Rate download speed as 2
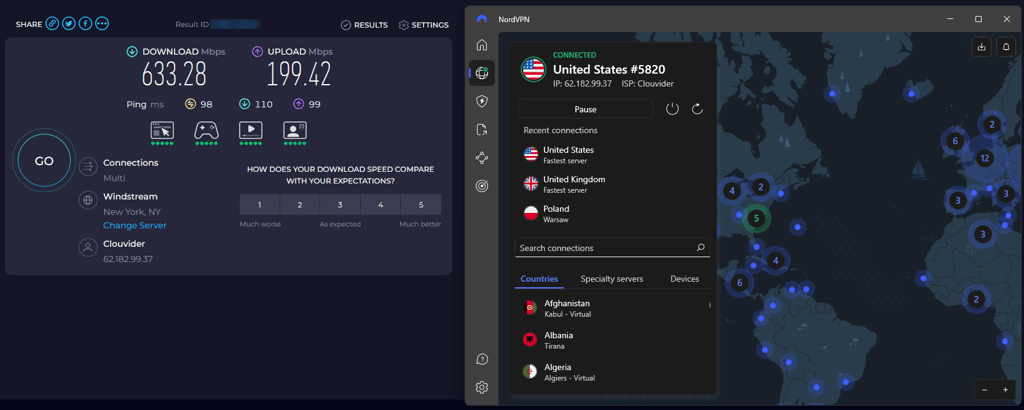This screenshot has height=410, width=1024. (300, 204)
